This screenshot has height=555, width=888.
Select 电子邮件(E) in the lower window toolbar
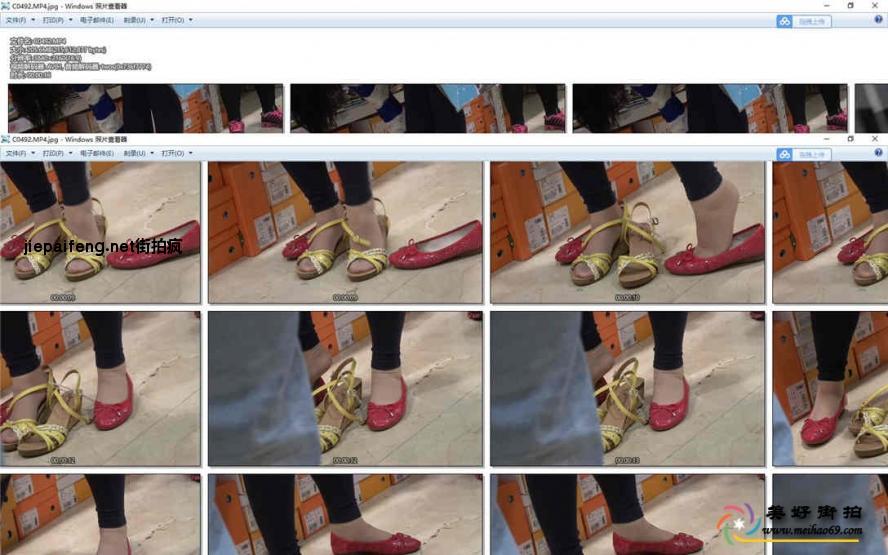(x=97, y=154)
